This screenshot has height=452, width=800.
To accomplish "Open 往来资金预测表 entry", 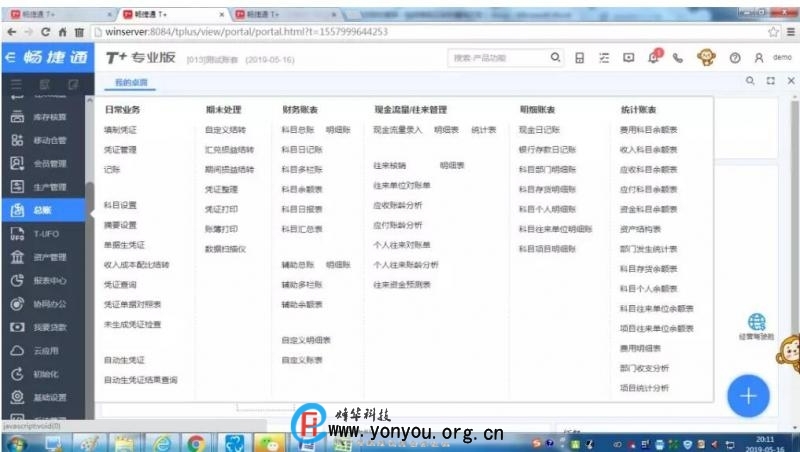I will pyautogui.click(x=402, y=285).
